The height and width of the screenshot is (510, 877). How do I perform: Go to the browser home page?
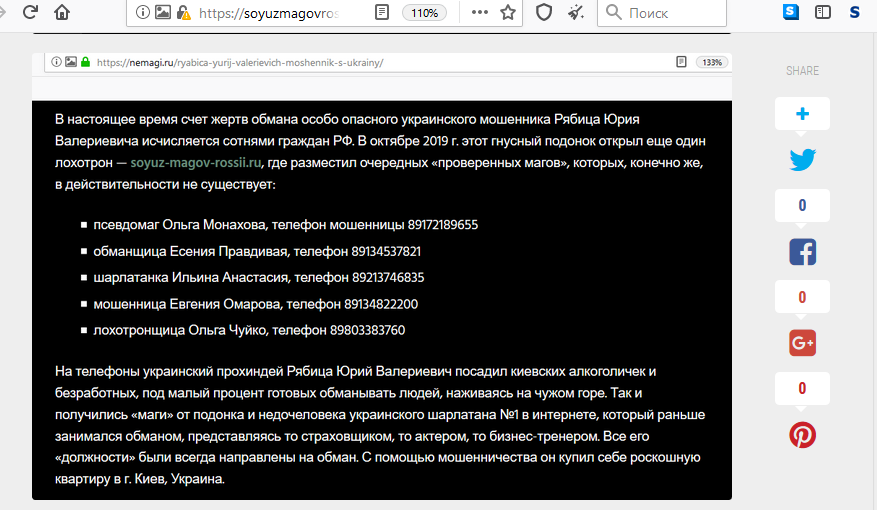point(62,13)
